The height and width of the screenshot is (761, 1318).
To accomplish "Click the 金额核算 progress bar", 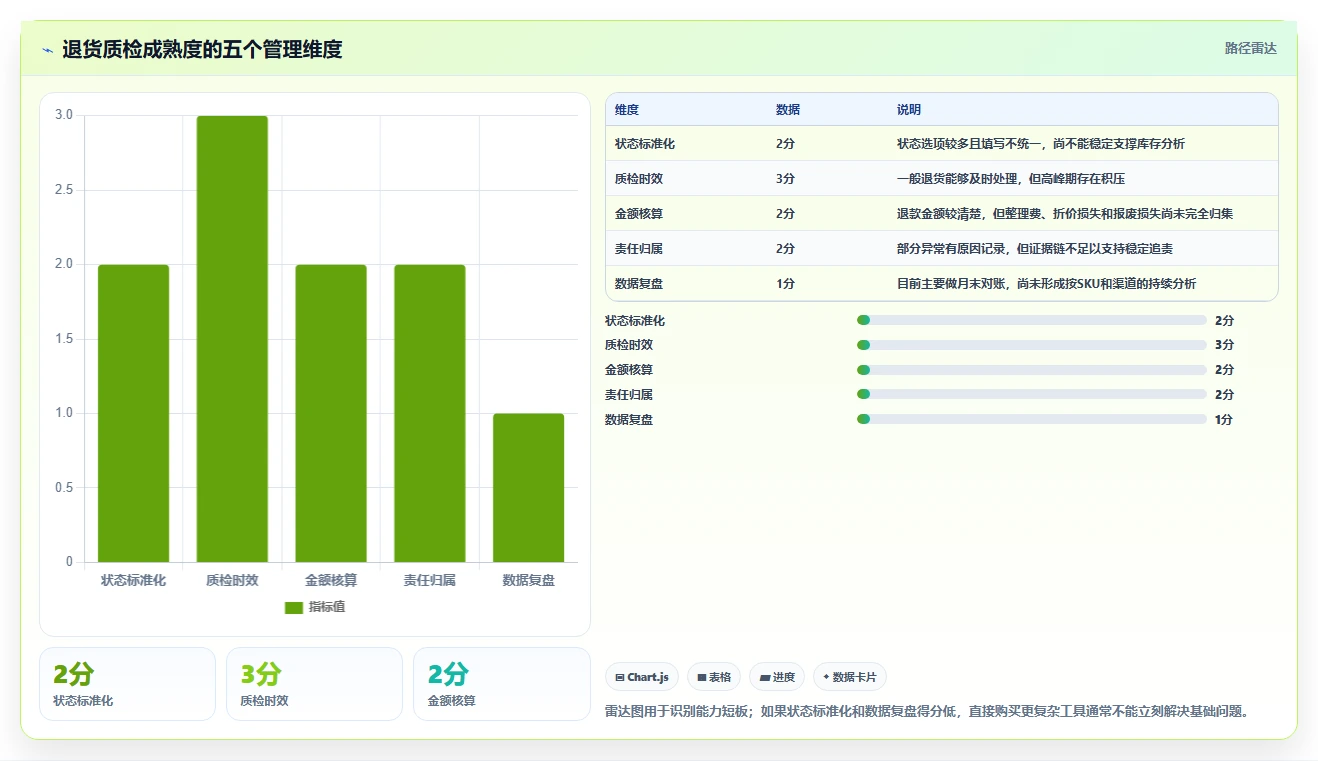I will click(x=1031, y=370).
